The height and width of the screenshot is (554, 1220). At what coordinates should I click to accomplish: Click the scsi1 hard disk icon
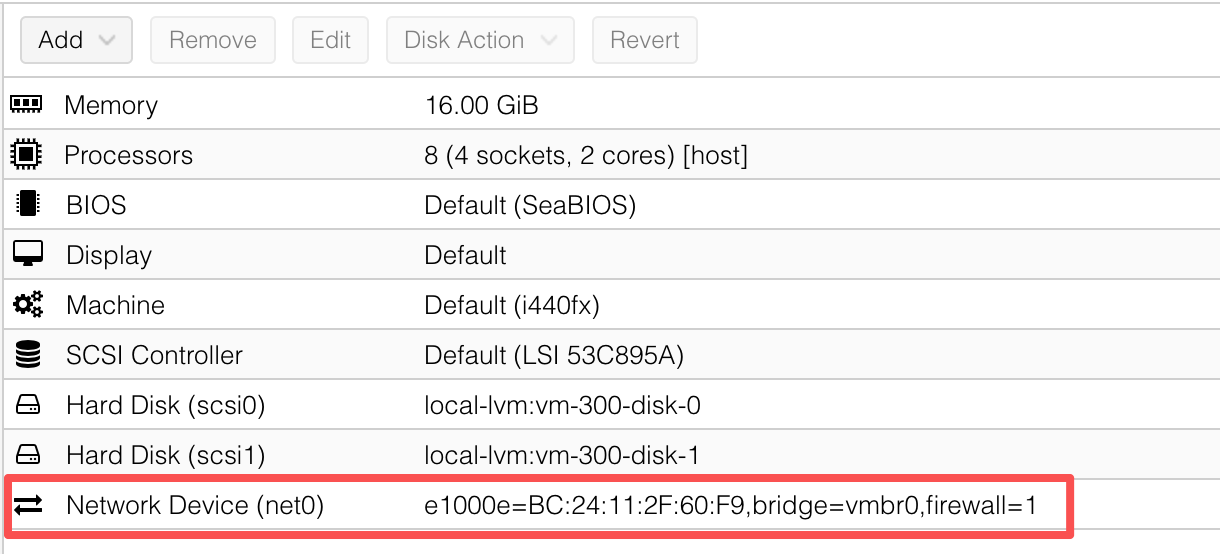27,456
